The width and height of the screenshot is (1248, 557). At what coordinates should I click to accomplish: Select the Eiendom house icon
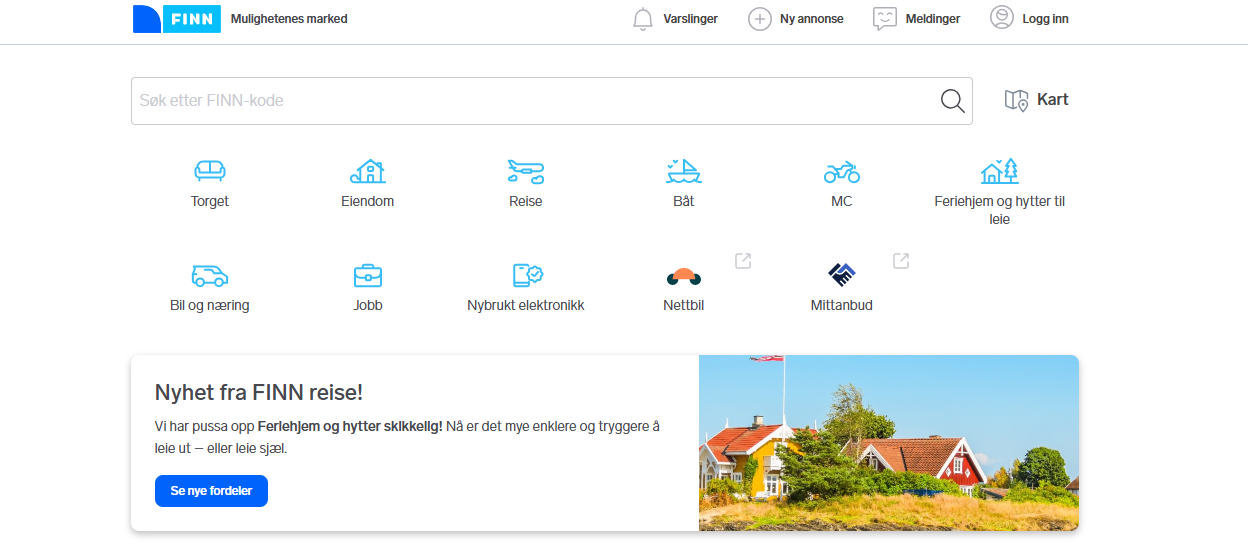pyautogui.click(x=368, y=171)
